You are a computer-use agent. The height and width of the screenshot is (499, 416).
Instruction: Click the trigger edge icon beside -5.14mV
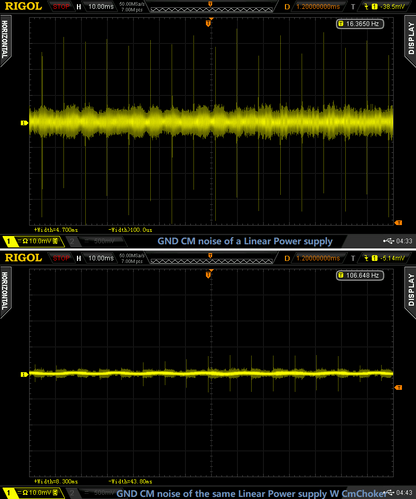click(x=367, y=258)
